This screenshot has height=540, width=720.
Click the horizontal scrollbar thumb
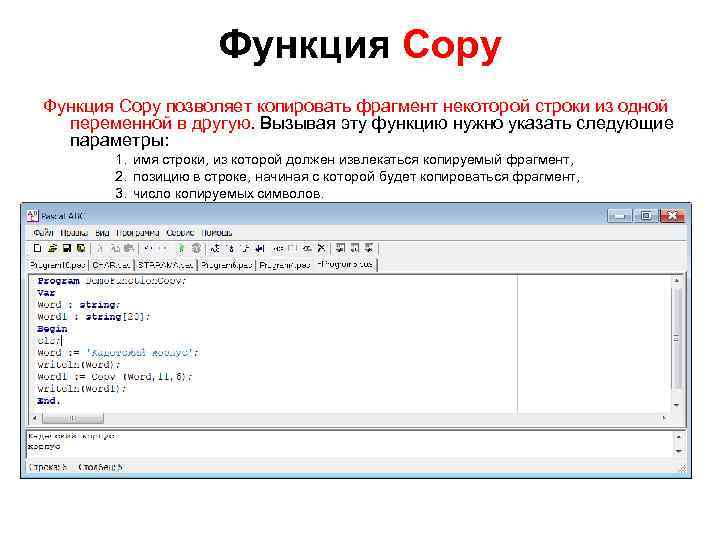pyautogui.click(x=73, y=418)
